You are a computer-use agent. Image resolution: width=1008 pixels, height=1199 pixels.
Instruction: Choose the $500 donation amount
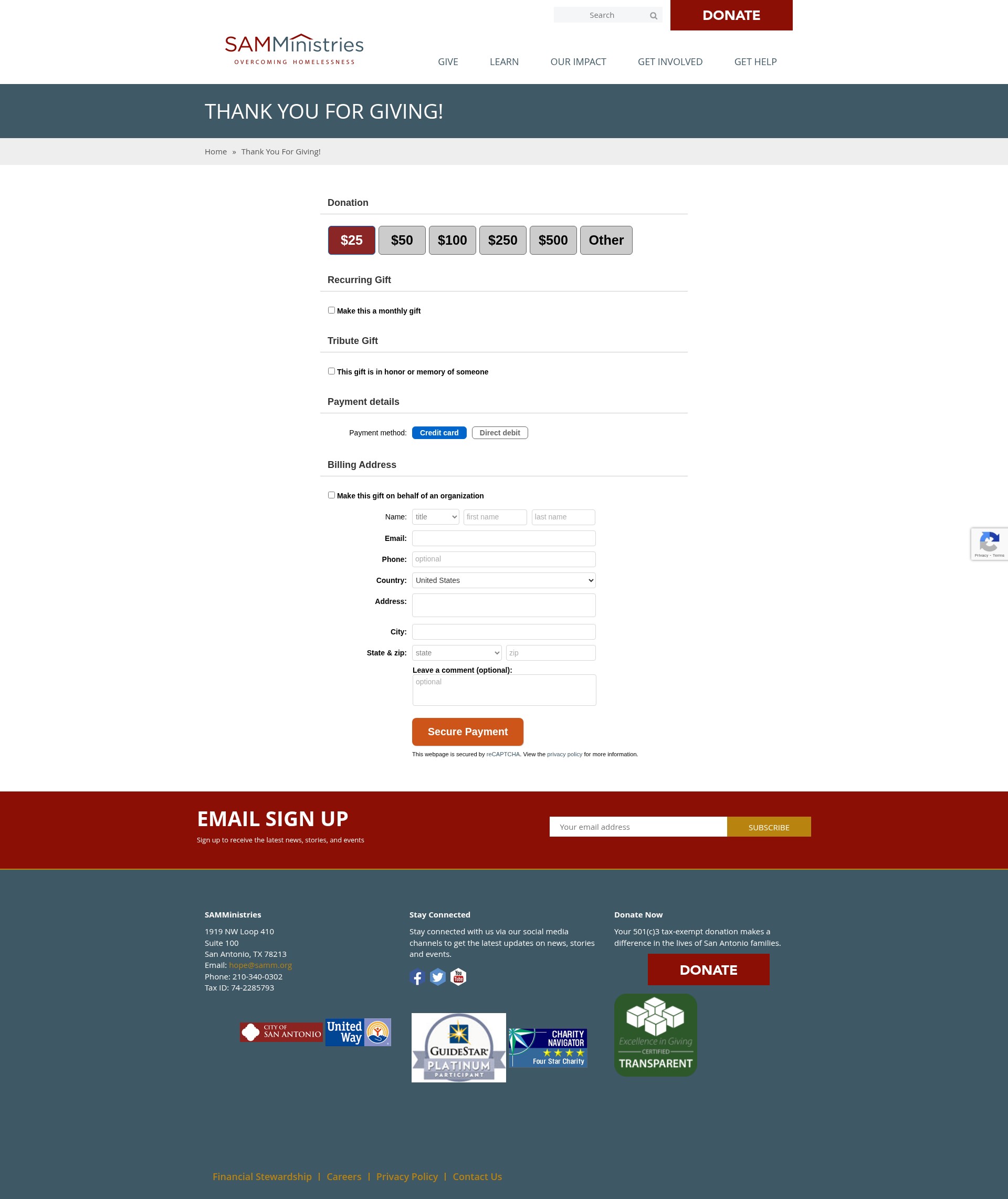click(553, 240)
